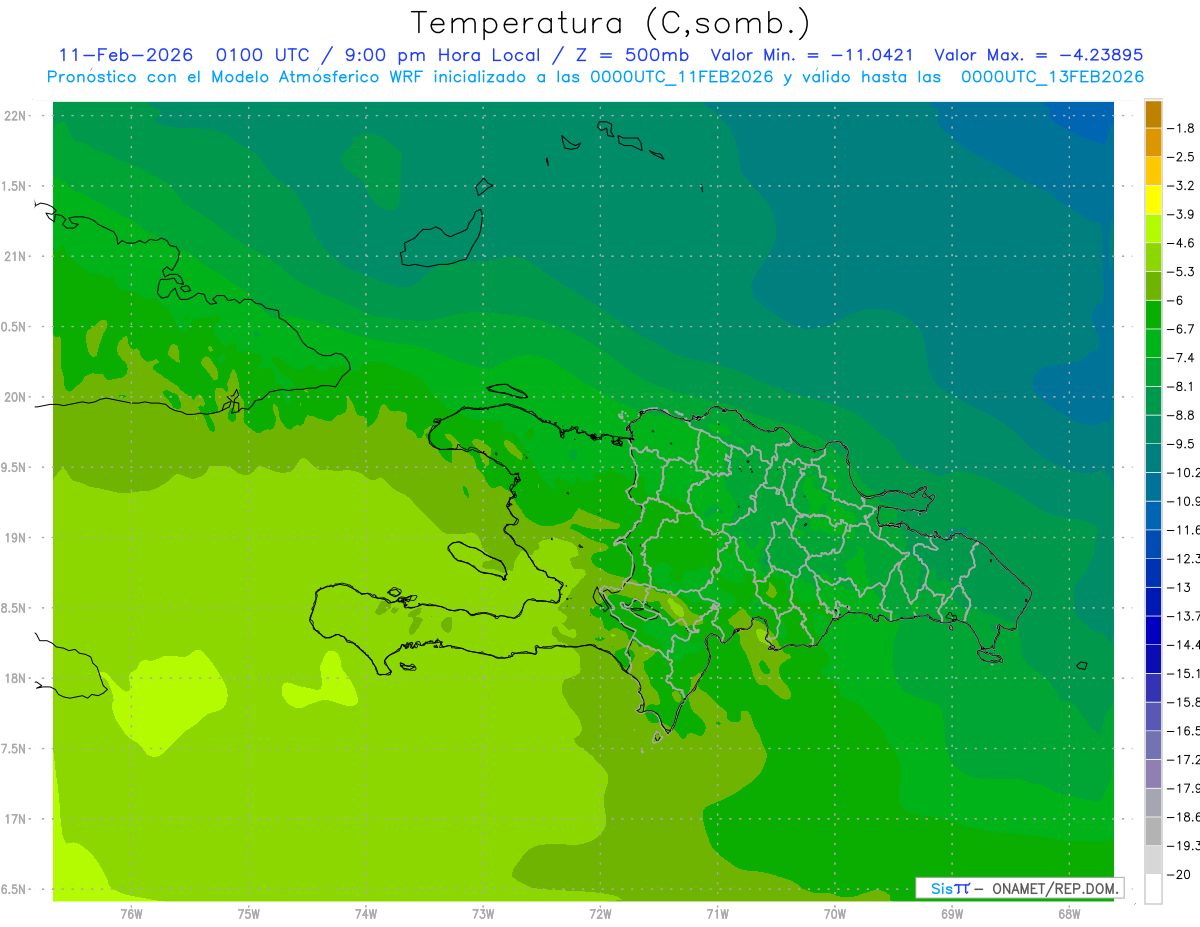Click the '9:00 pm Hora Local' text

440,55
